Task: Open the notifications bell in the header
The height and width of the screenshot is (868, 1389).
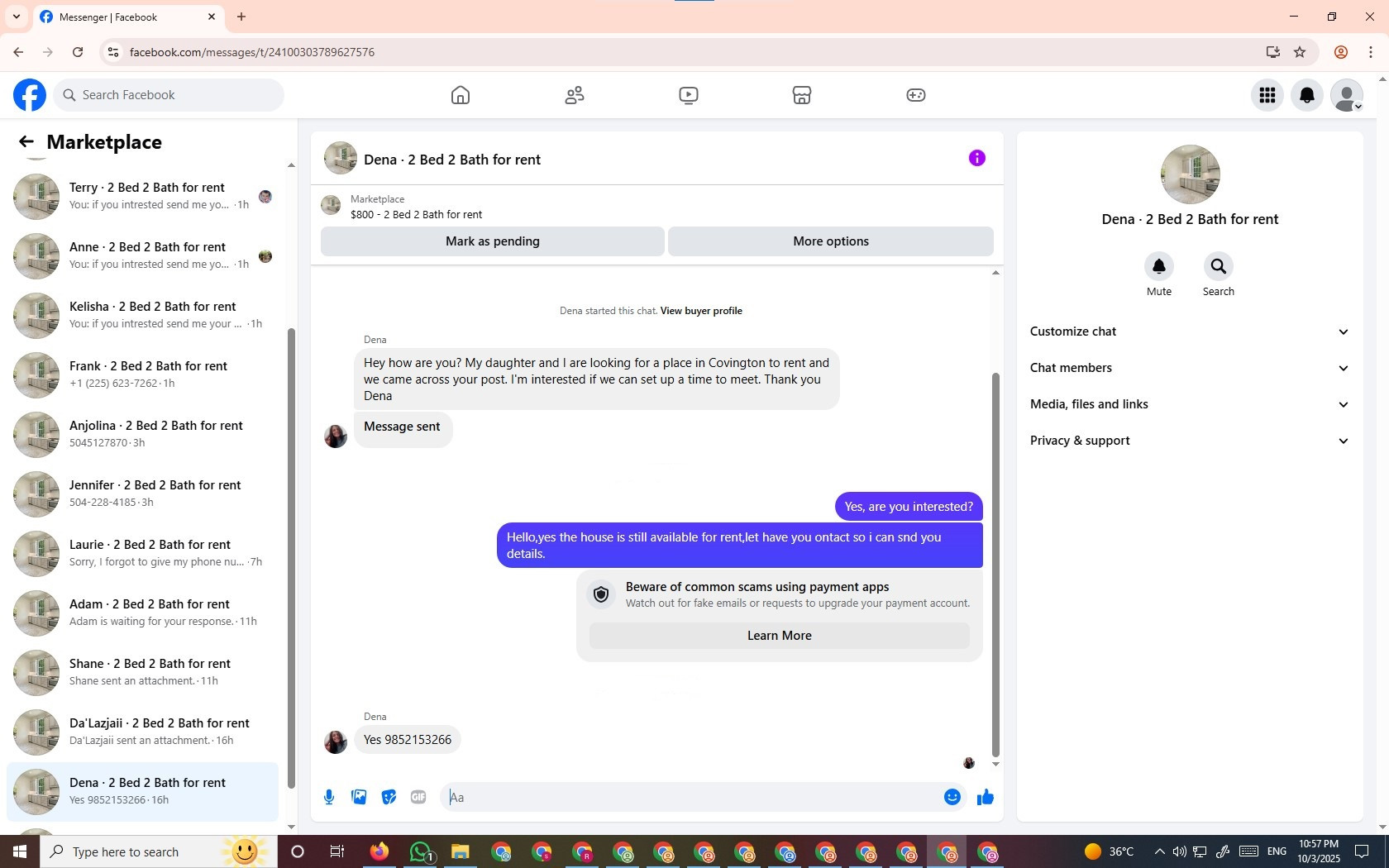Action: tap(1307, 95)
